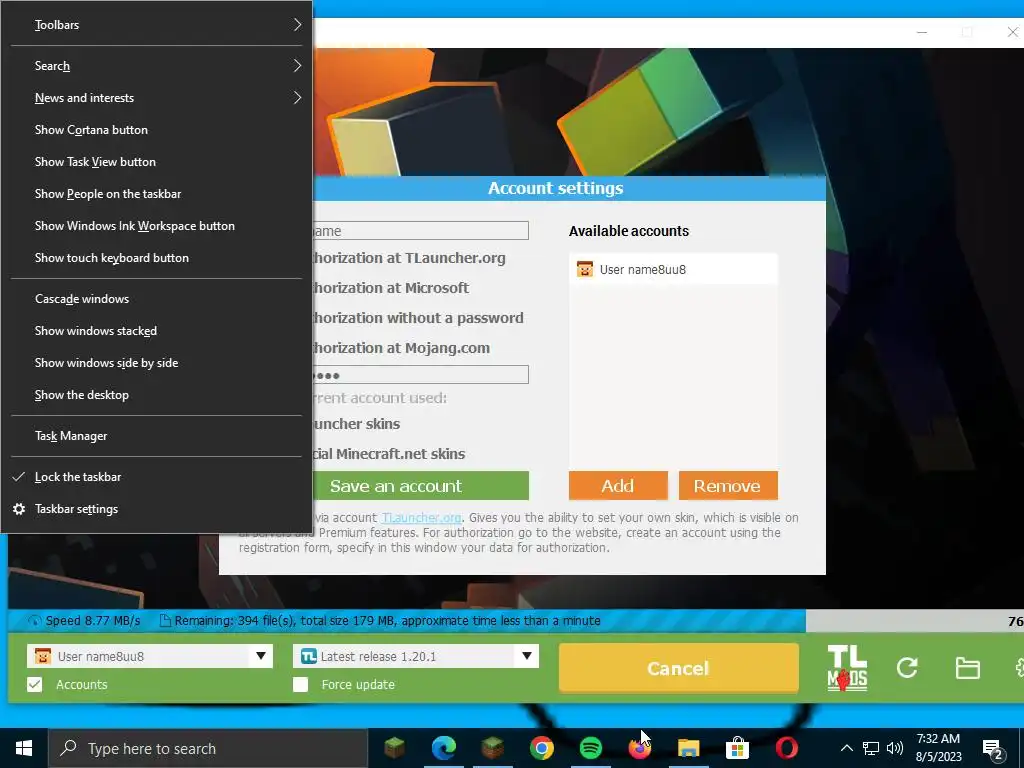Open the Latest release 1.20.1 version dropdown
Screen dimensions: 1024x768
(x=526, y=656)
